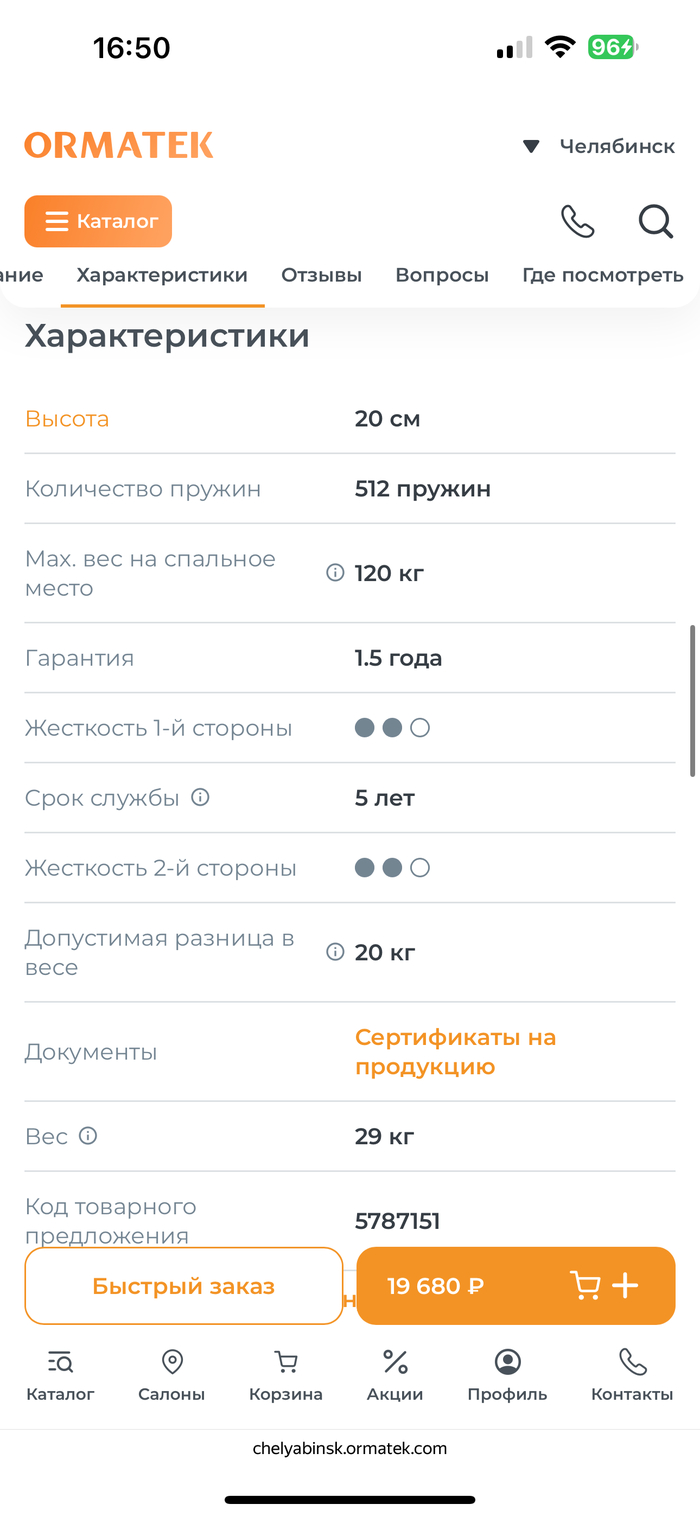The height and width of the screenshot is (1517, 700).
Task: Show info for Допустимая разница в весе
Action: [335, 952]
